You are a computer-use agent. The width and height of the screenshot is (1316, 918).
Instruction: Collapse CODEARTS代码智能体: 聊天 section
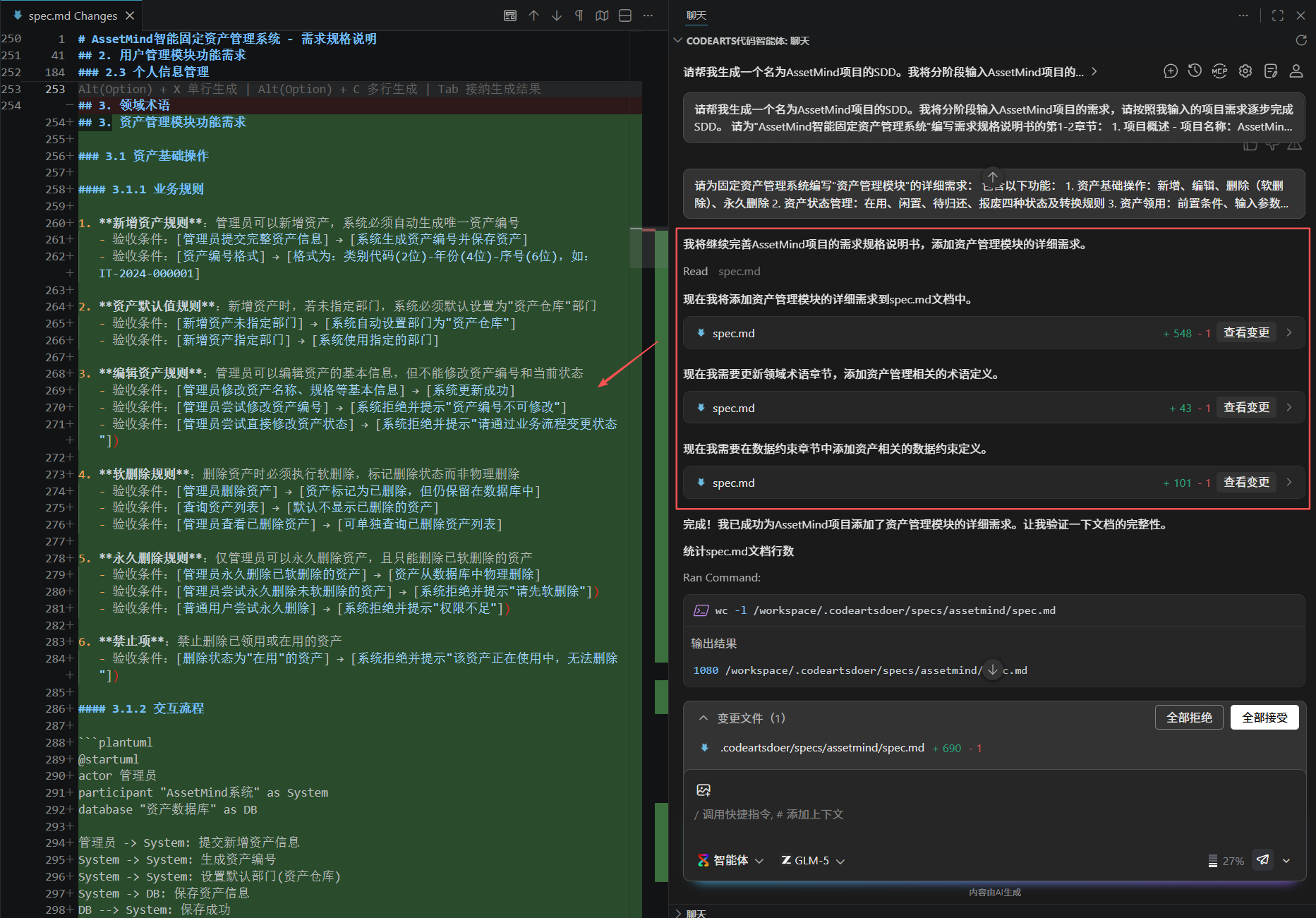678,41
